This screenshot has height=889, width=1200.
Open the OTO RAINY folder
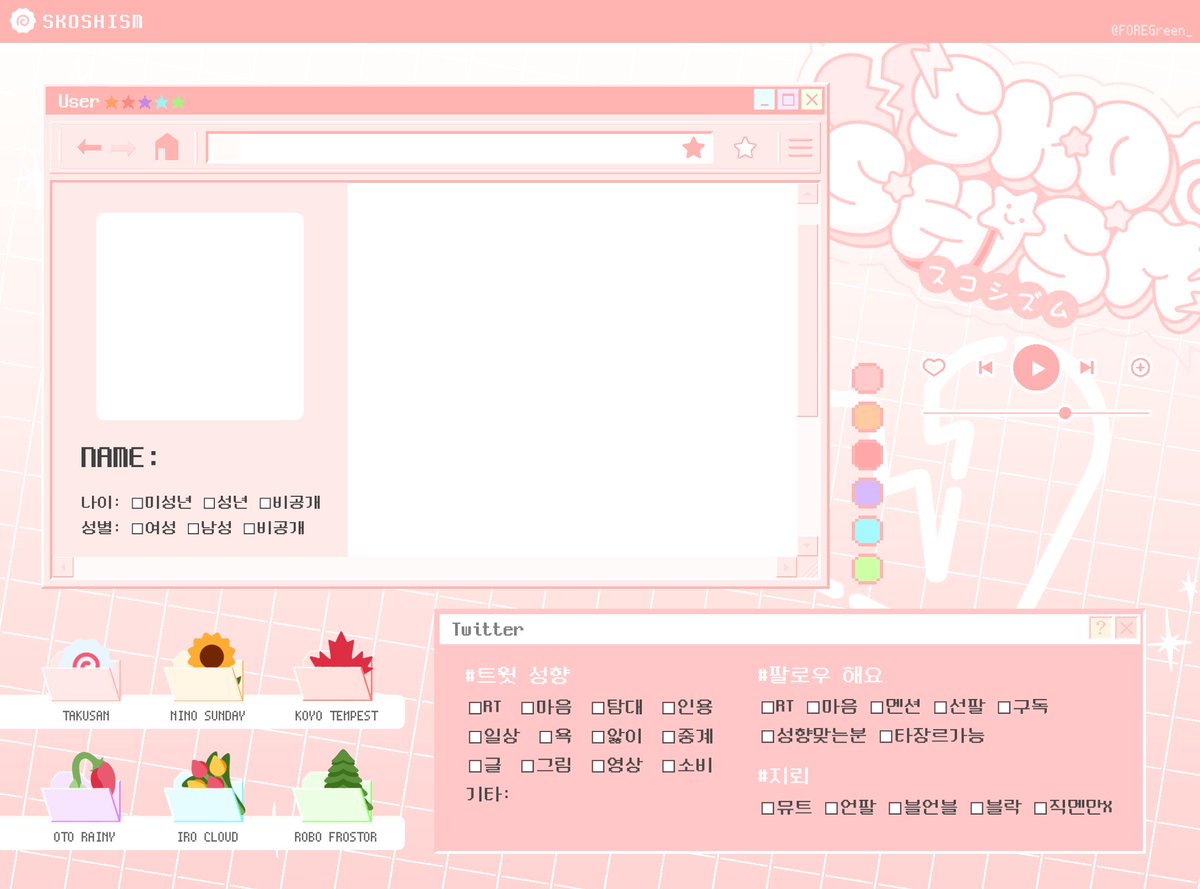pyautogui.click(x=81, y=787)
